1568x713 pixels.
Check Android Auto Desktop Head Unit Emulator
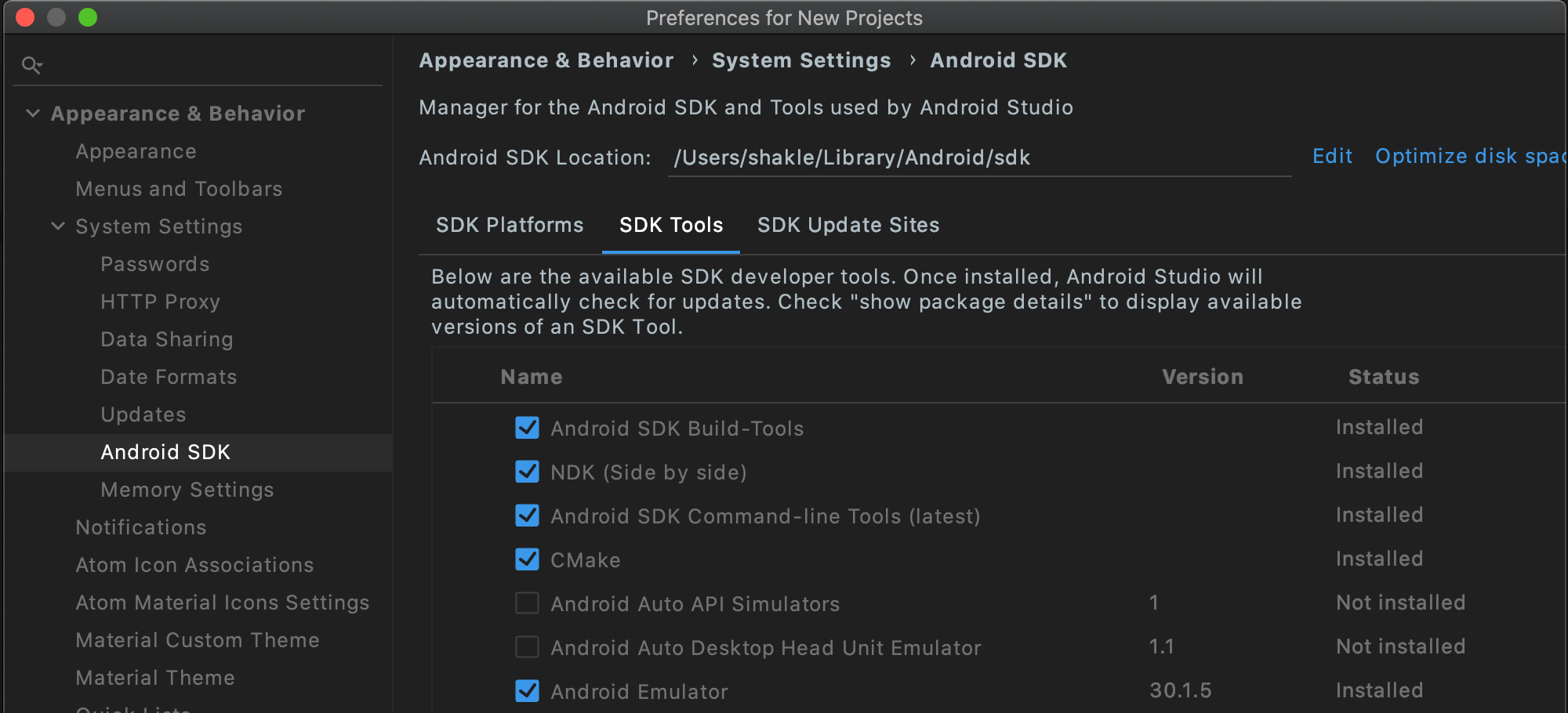[x=527, y=647]
